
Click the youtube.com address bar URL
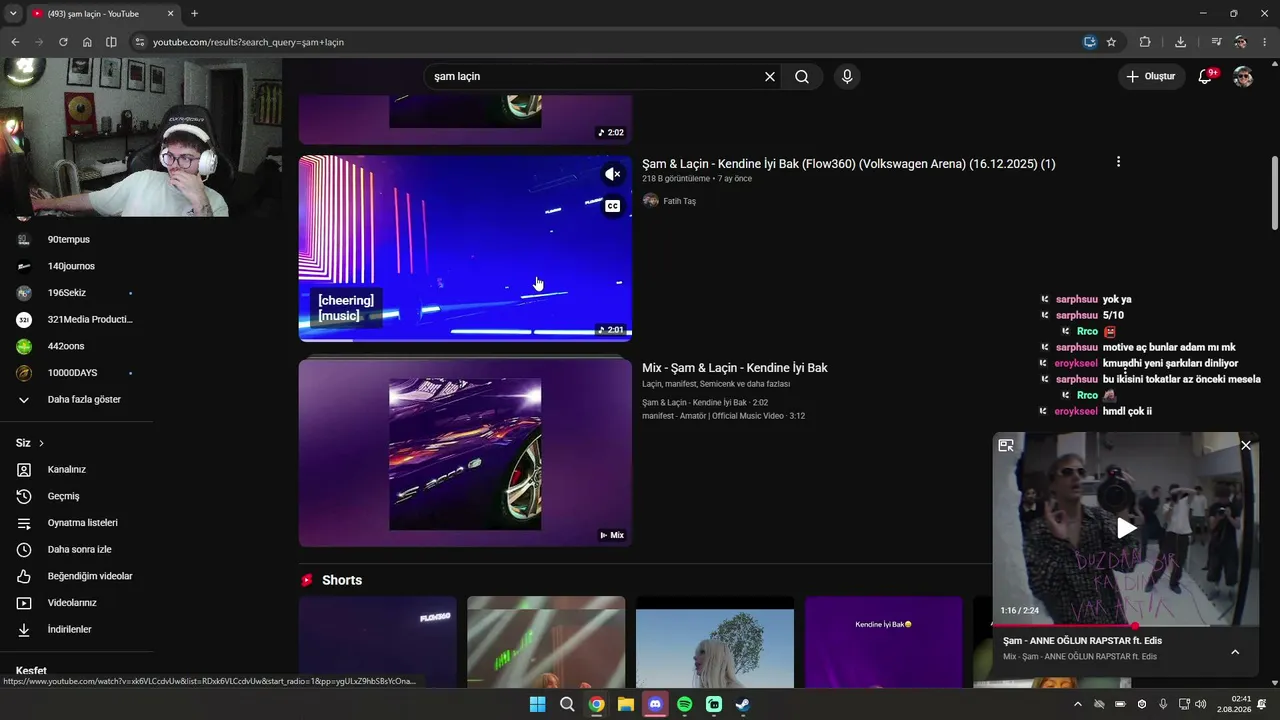(x=248, y=42)
